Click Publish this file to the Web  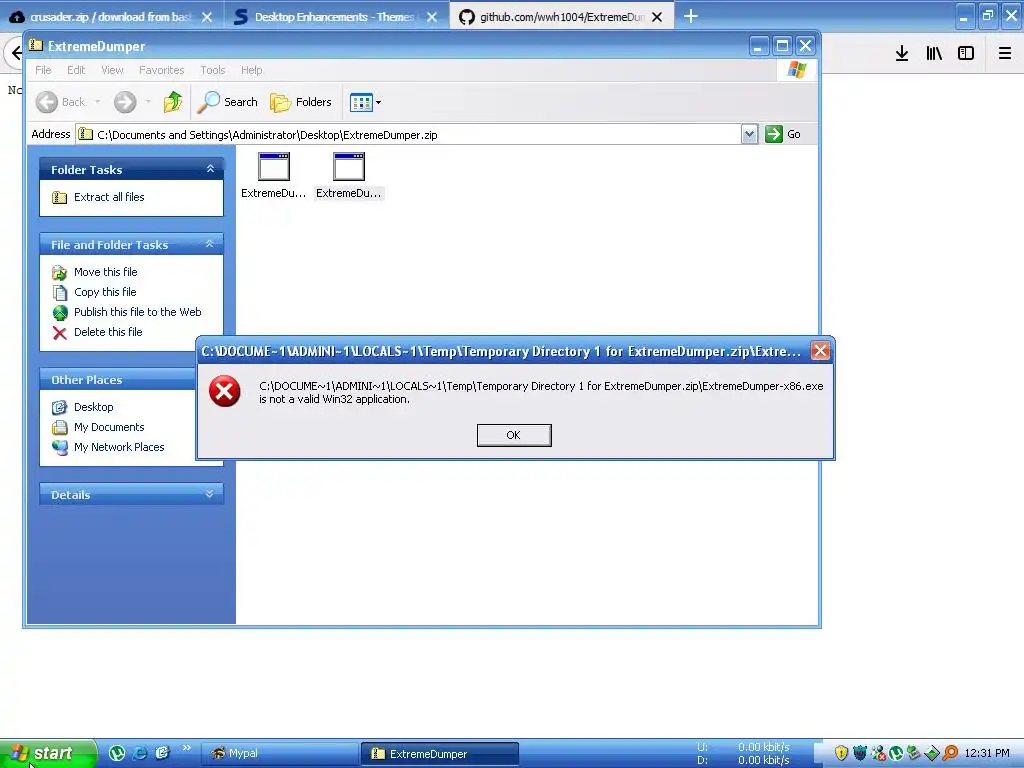pyautogui.click(x=137, y=312)
